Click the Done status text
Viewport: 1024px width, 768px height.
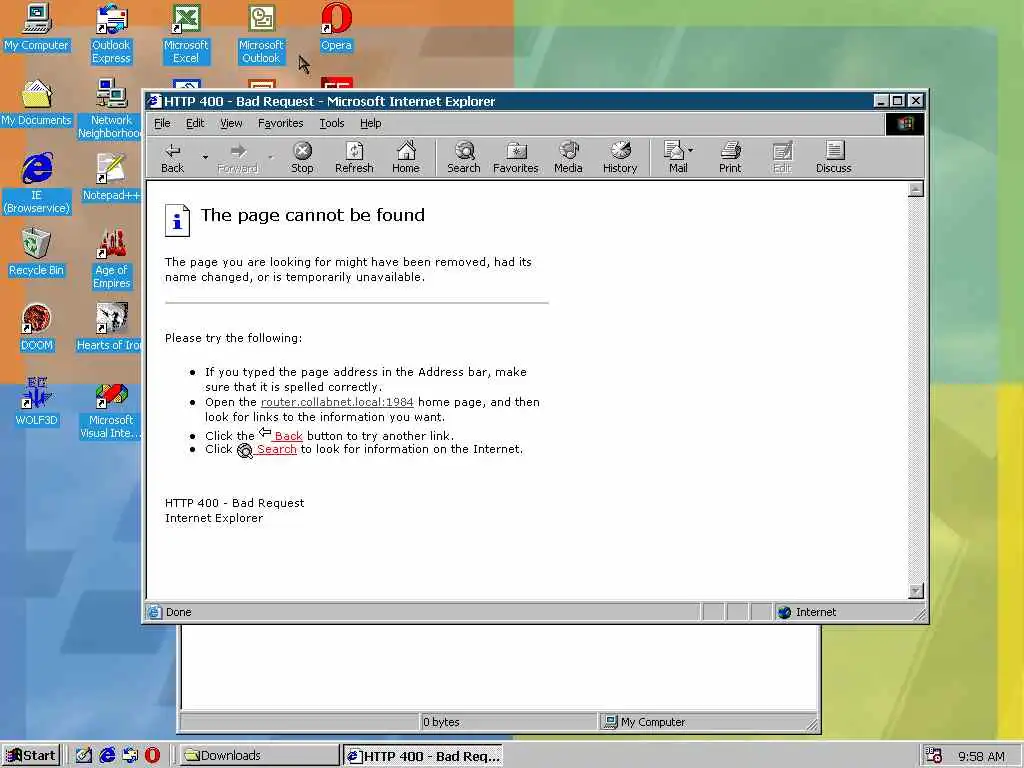tap(178, 612)
